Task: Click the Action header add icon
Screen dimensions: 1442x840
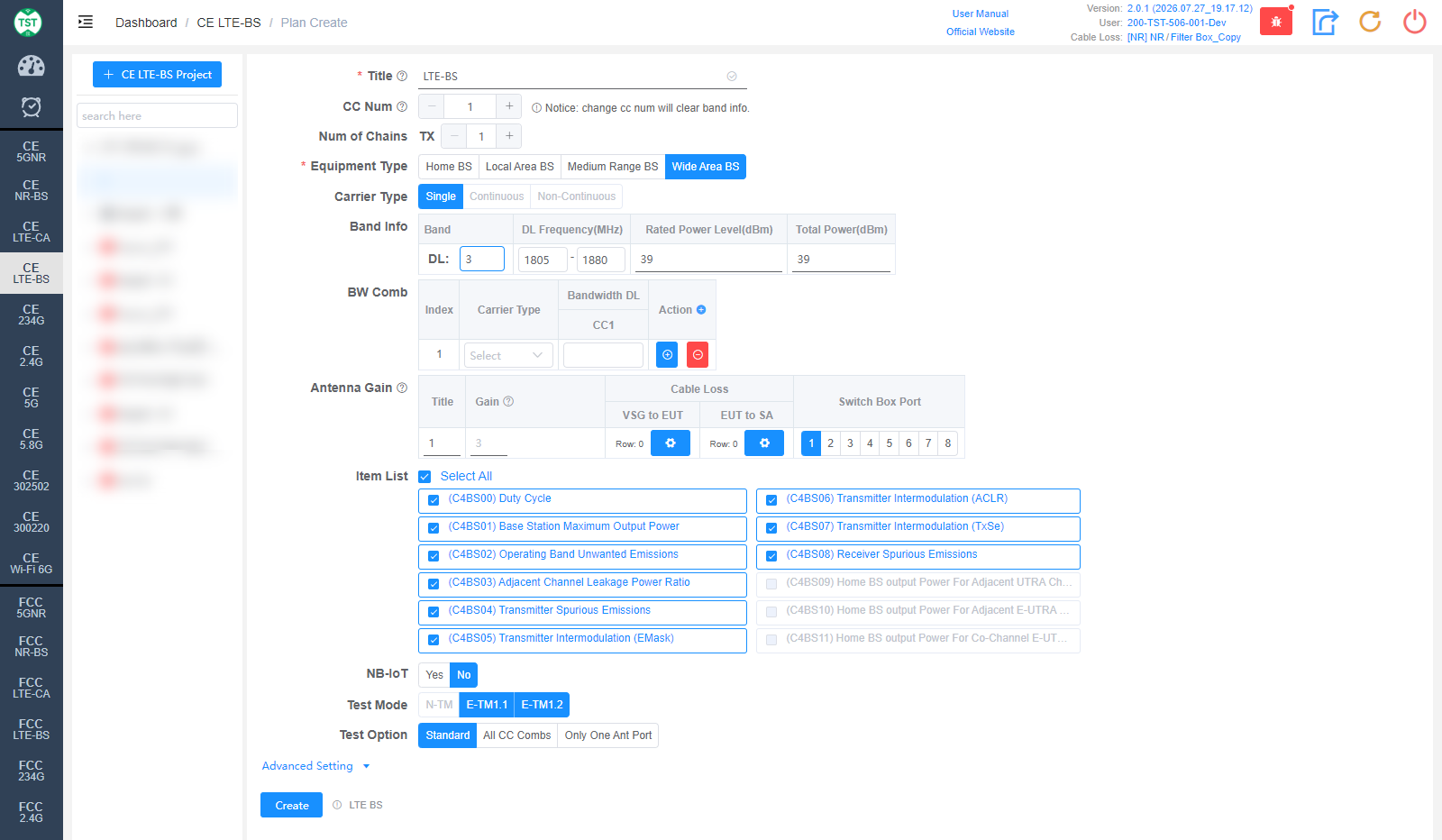Action: [701, 310]
